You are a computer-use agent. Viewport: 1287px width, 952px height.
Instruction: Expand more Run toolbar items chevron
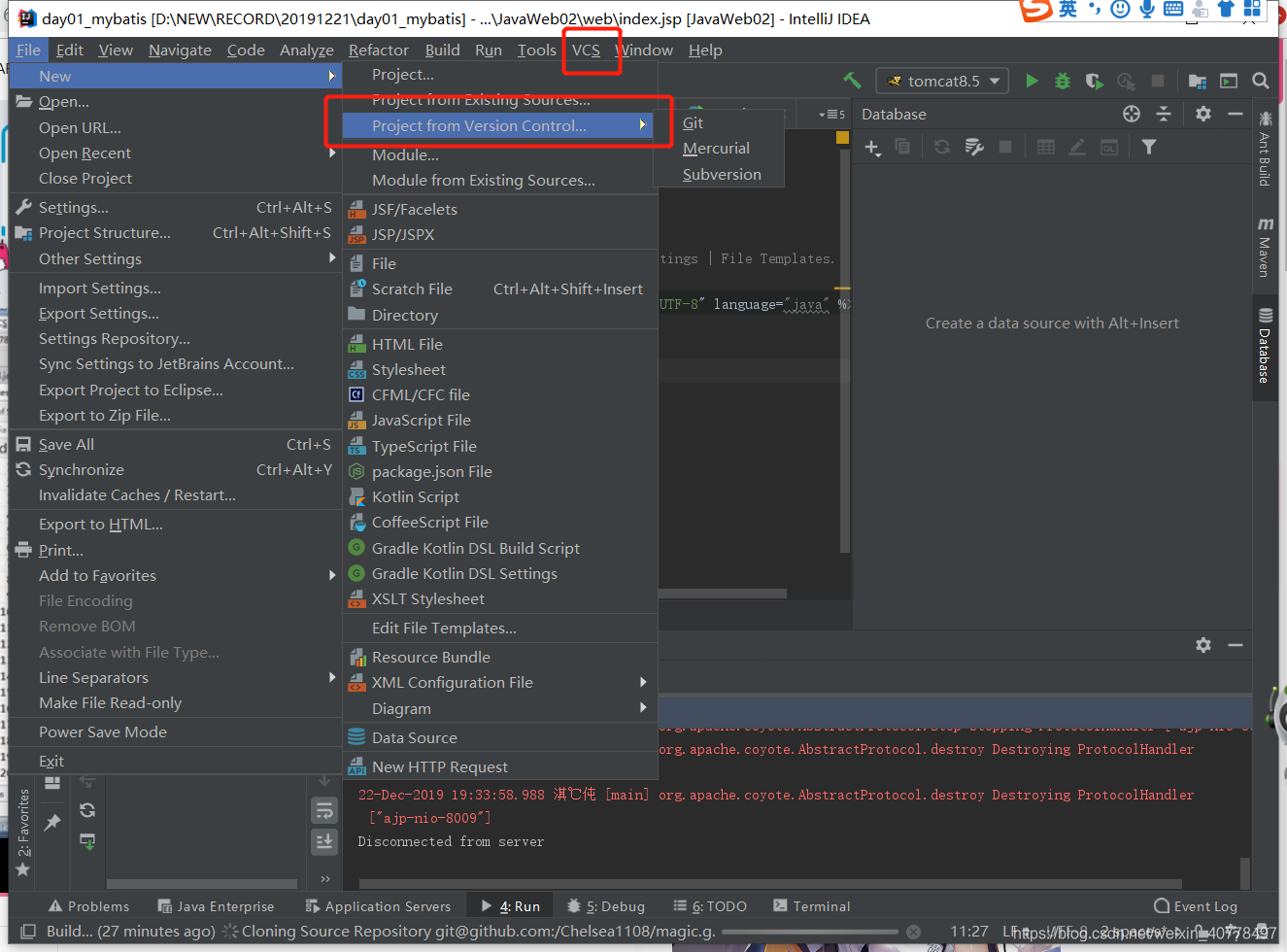point(325,879)
